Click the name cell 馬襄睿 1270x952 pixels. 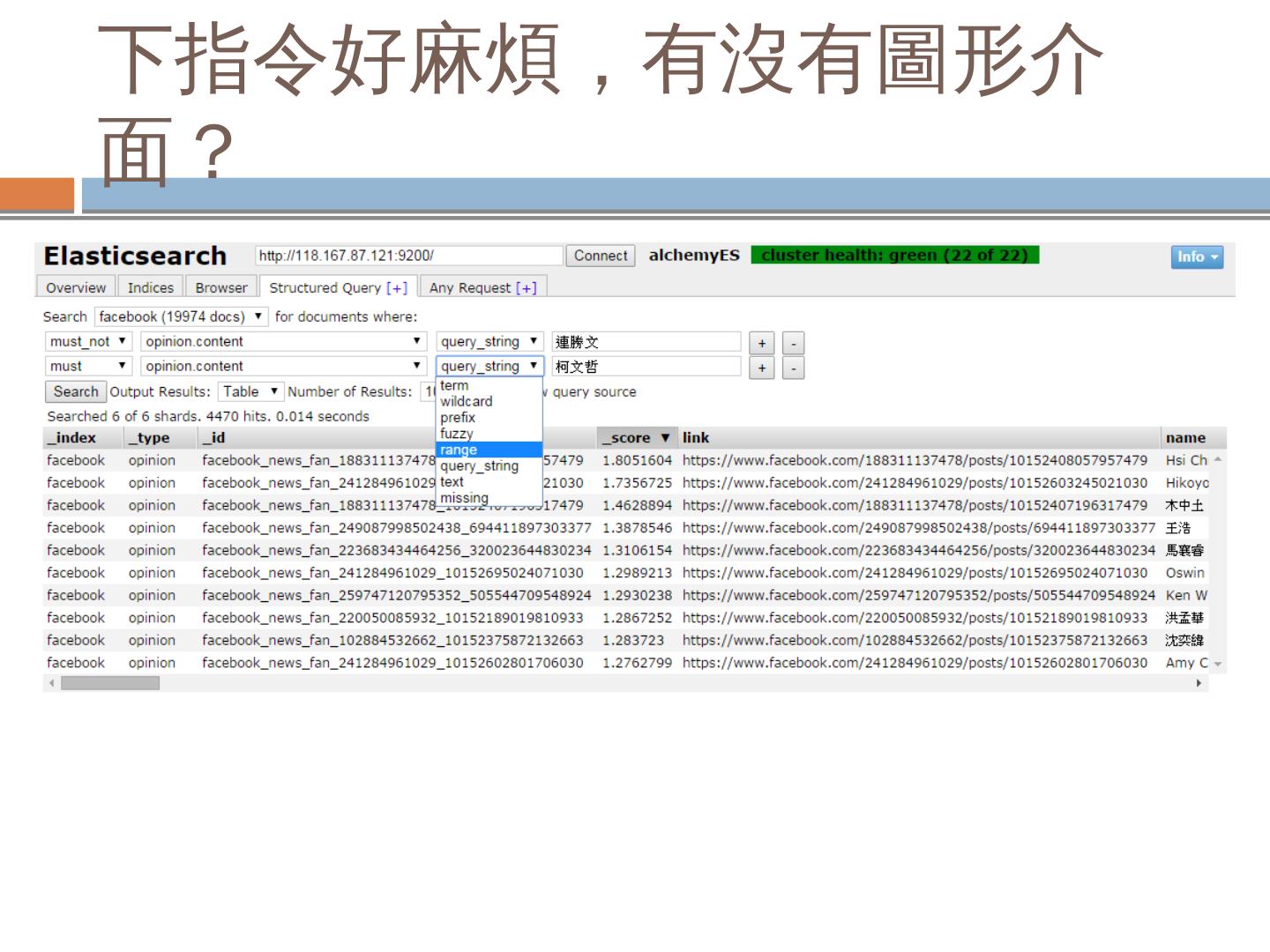1184,550
